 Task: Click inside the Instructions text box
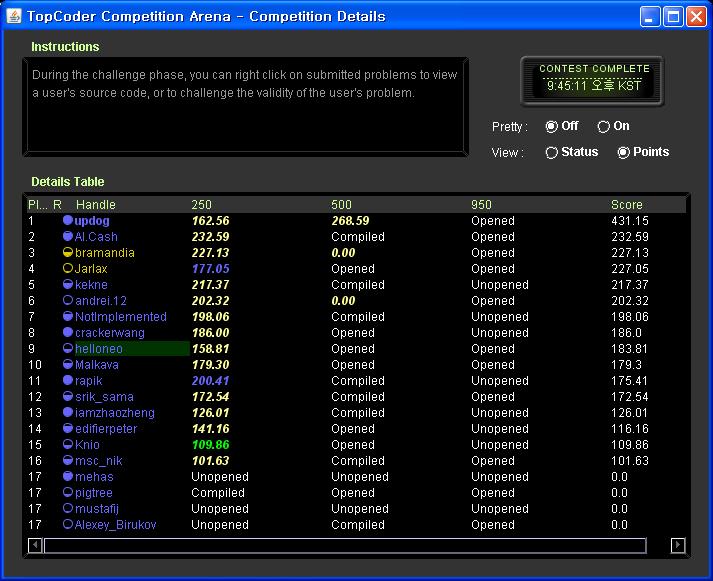246,106
